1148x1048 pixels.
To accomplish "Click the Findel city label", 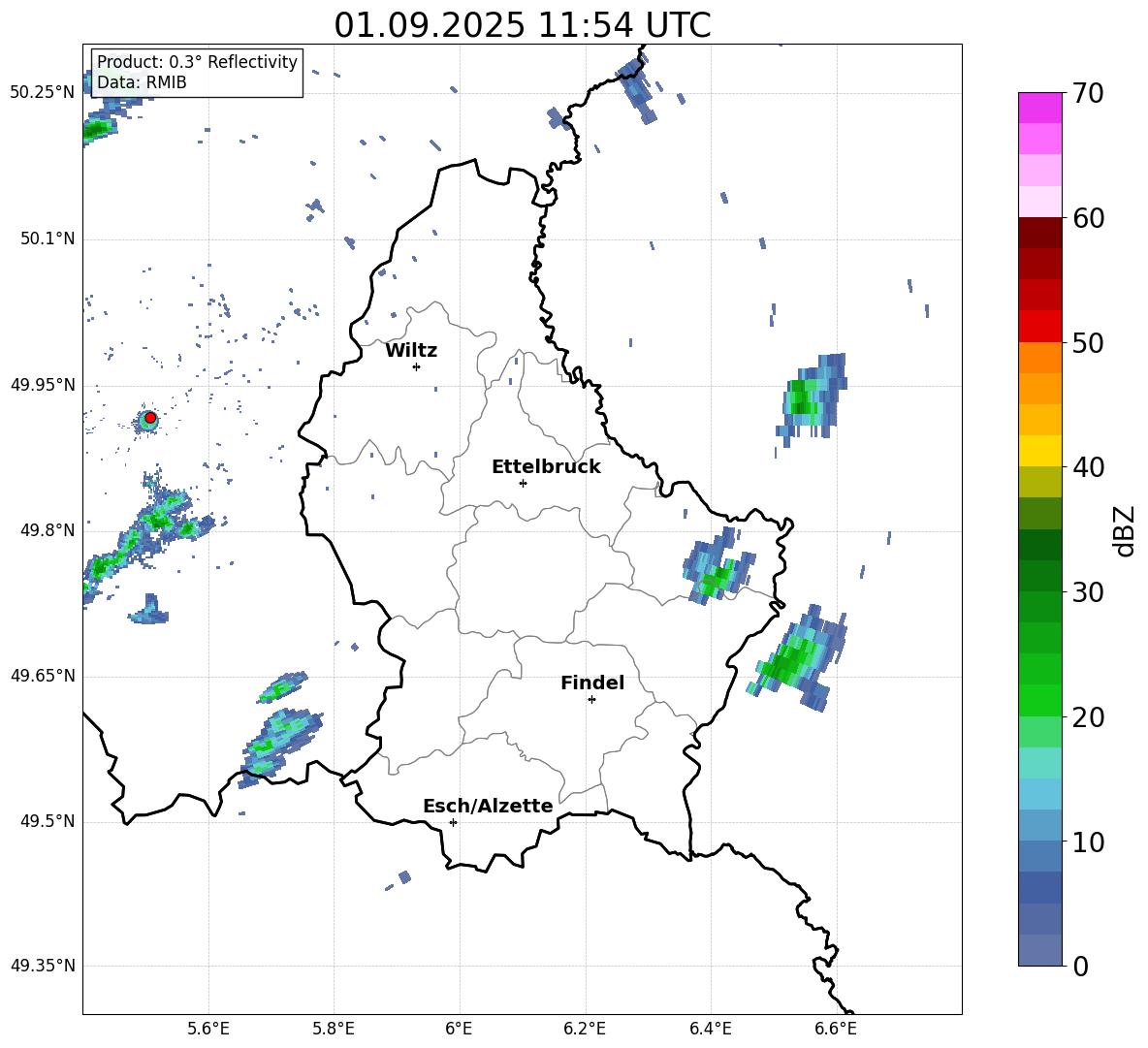I will [x=592, y=683].
